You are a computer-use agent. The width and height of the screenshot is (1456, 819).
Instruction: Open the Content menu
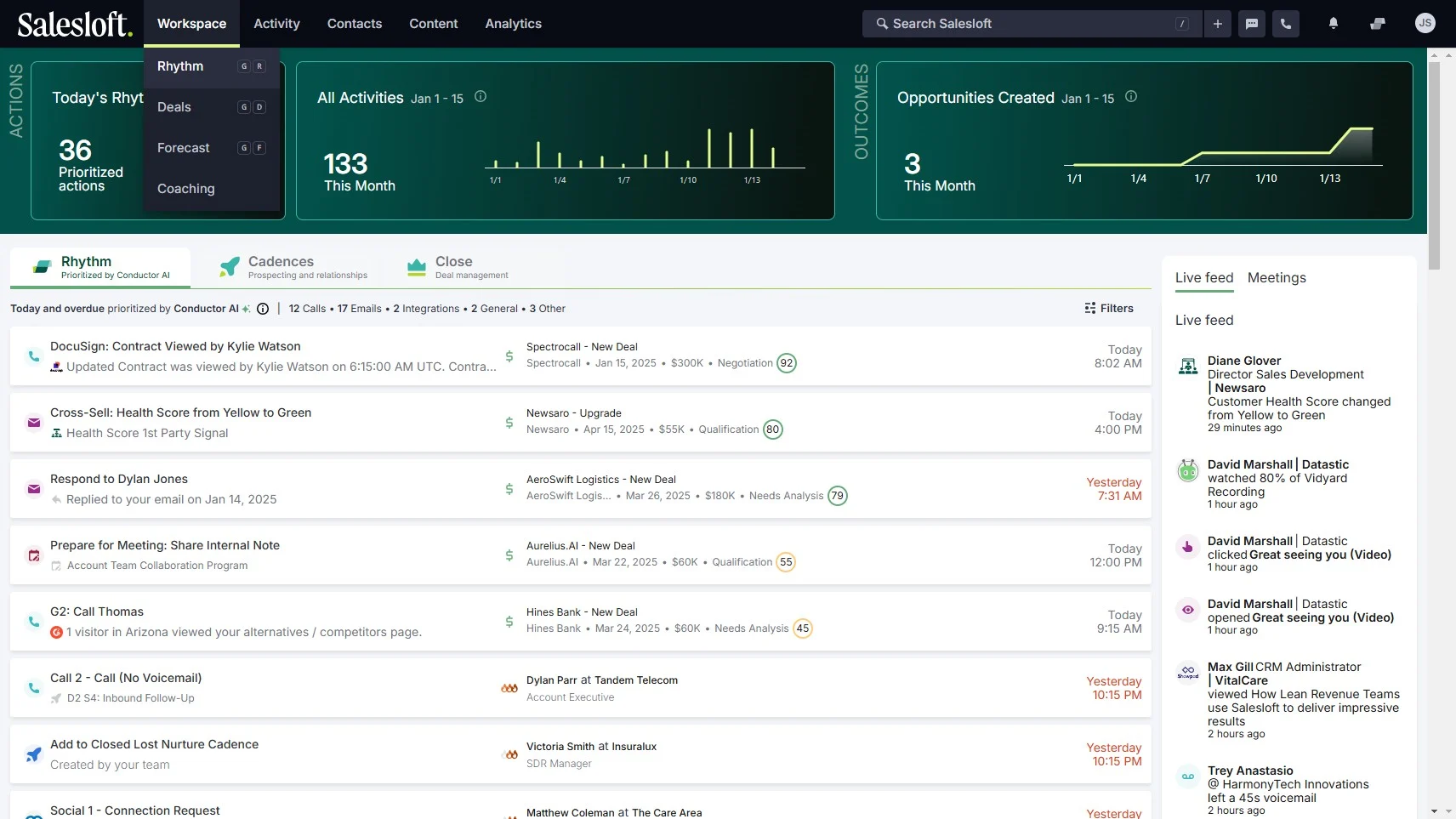[x=433, y=24]
